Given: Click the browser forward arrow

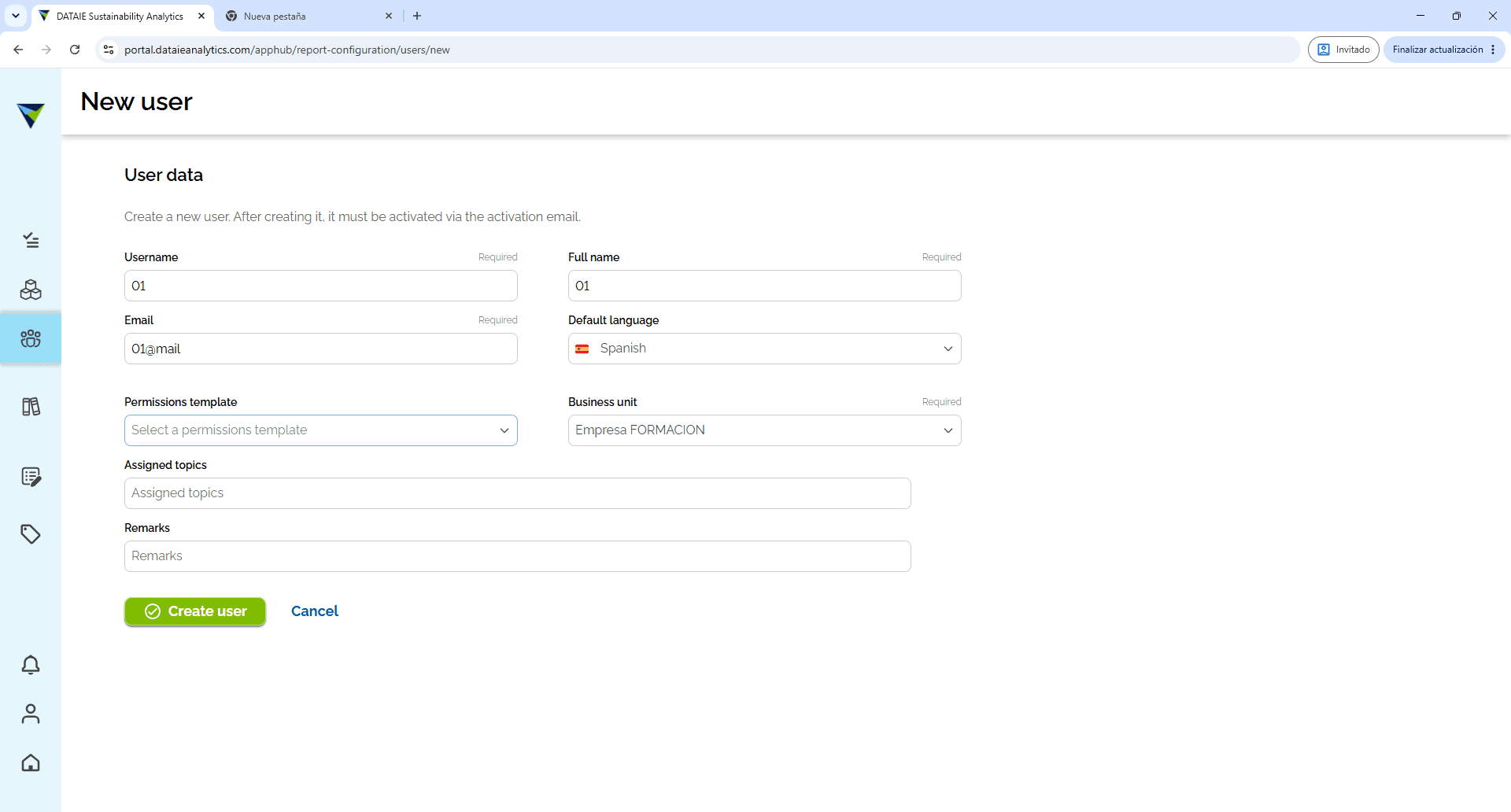Looking at the screenshot, I should [x=46, y=50].
